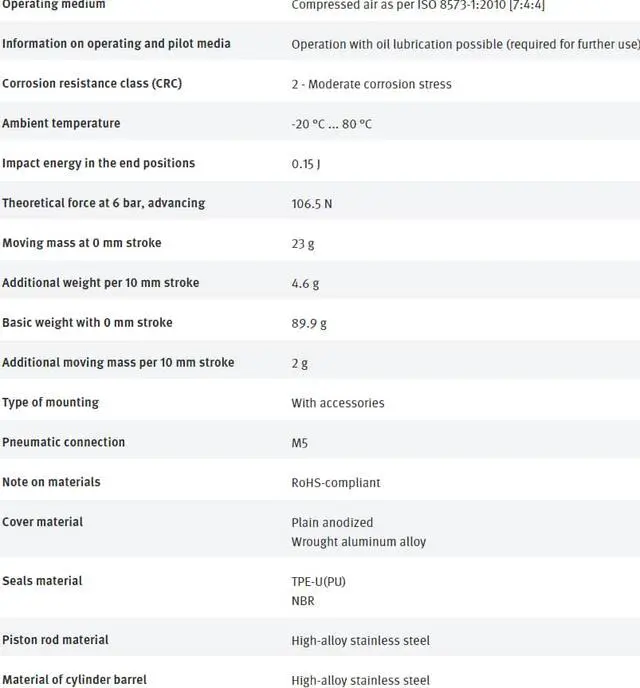Click the 'Ambient temperature' label

tap(61, 124)
